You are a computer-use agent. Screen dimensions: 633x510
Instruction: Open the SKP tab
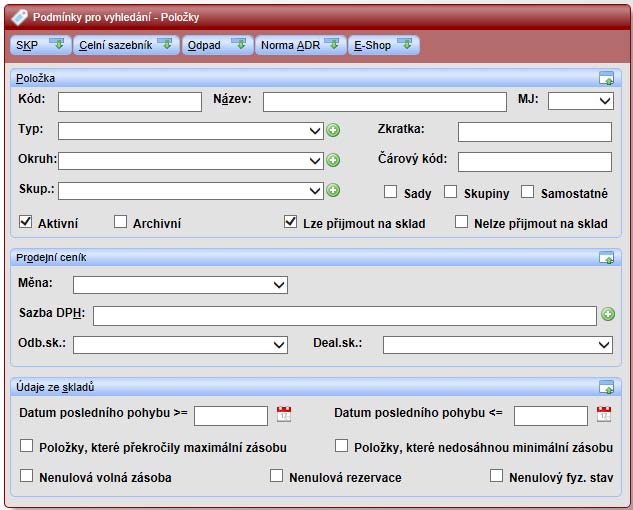(x=40, y=45)
